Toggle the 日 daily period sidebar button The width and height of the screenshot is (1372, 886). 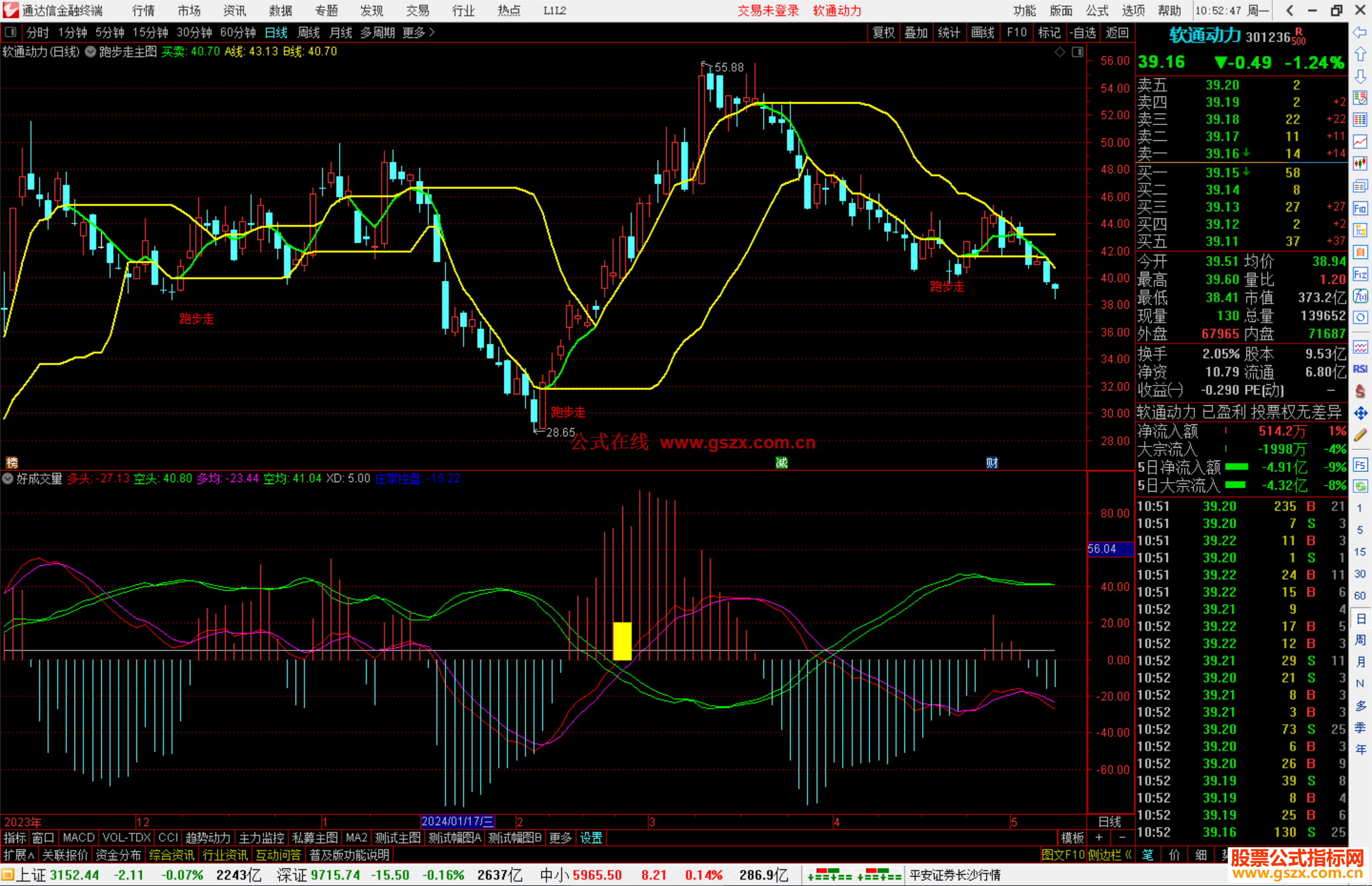click(1360, 619)
